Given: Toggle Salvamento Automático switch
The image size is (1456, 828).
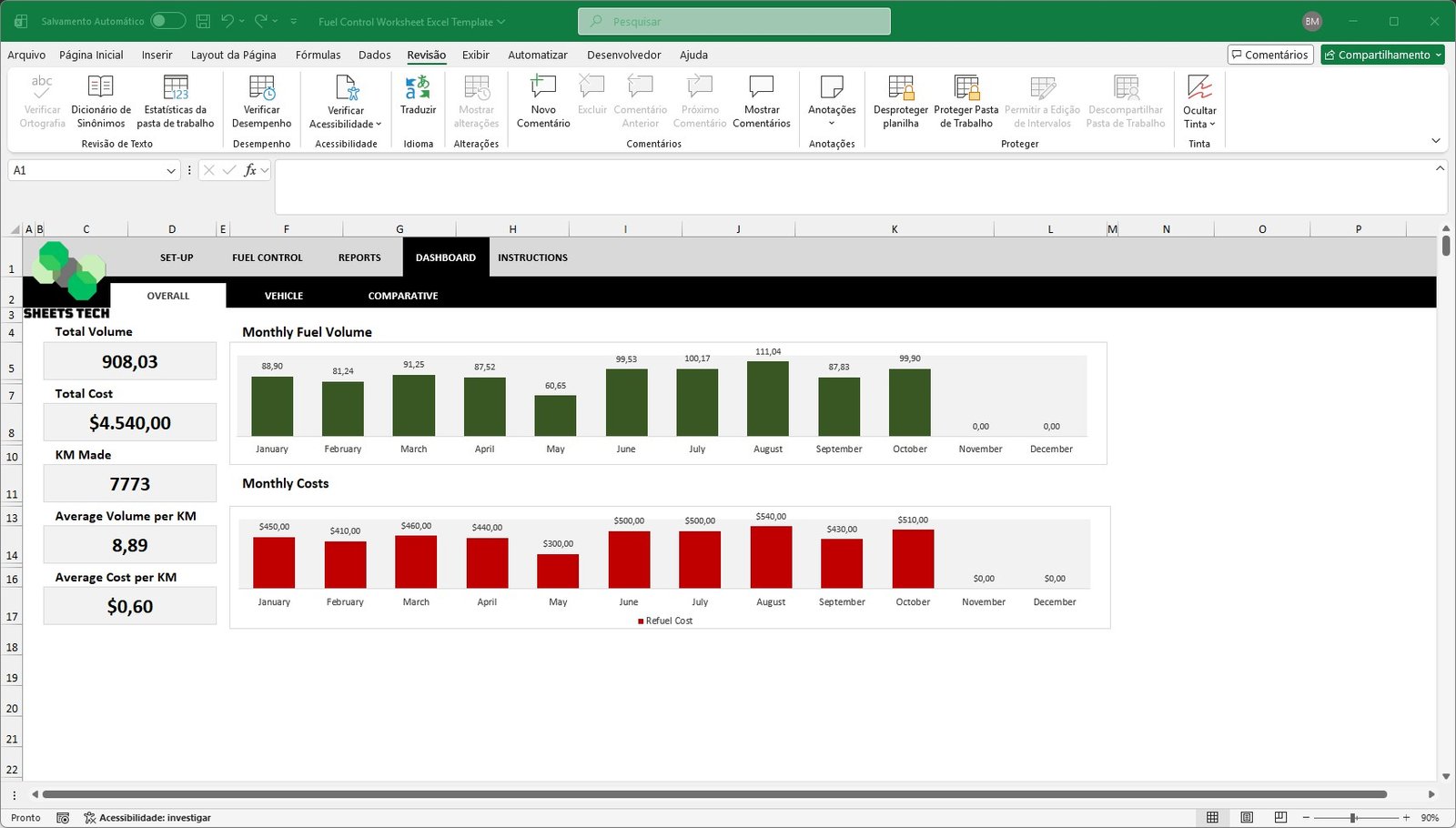Looking at the screenshot, I should tap(167, 21).
